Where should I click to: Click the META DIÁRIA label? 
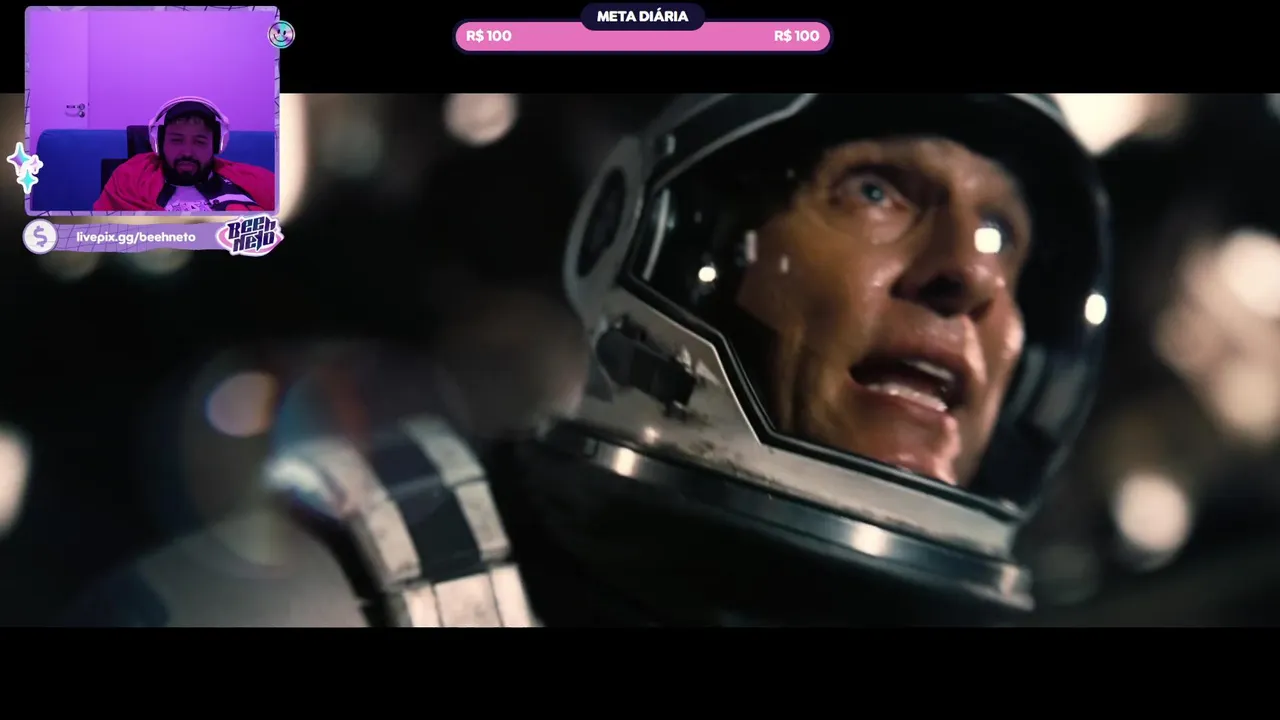coord(642,16)
